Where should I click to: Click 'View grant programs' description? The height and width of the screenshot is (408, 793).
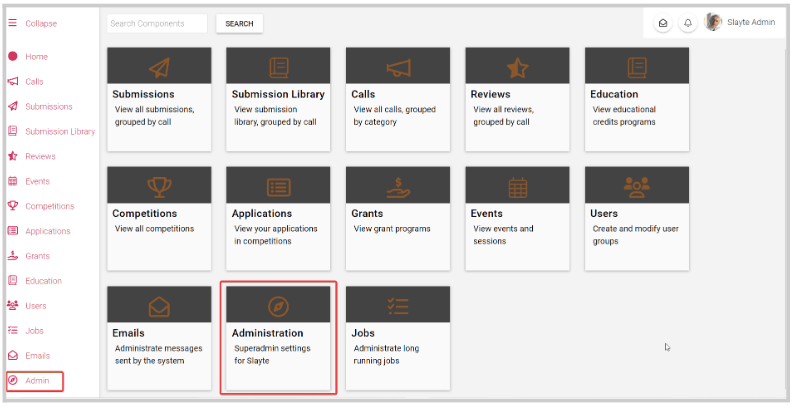[392, 229]
